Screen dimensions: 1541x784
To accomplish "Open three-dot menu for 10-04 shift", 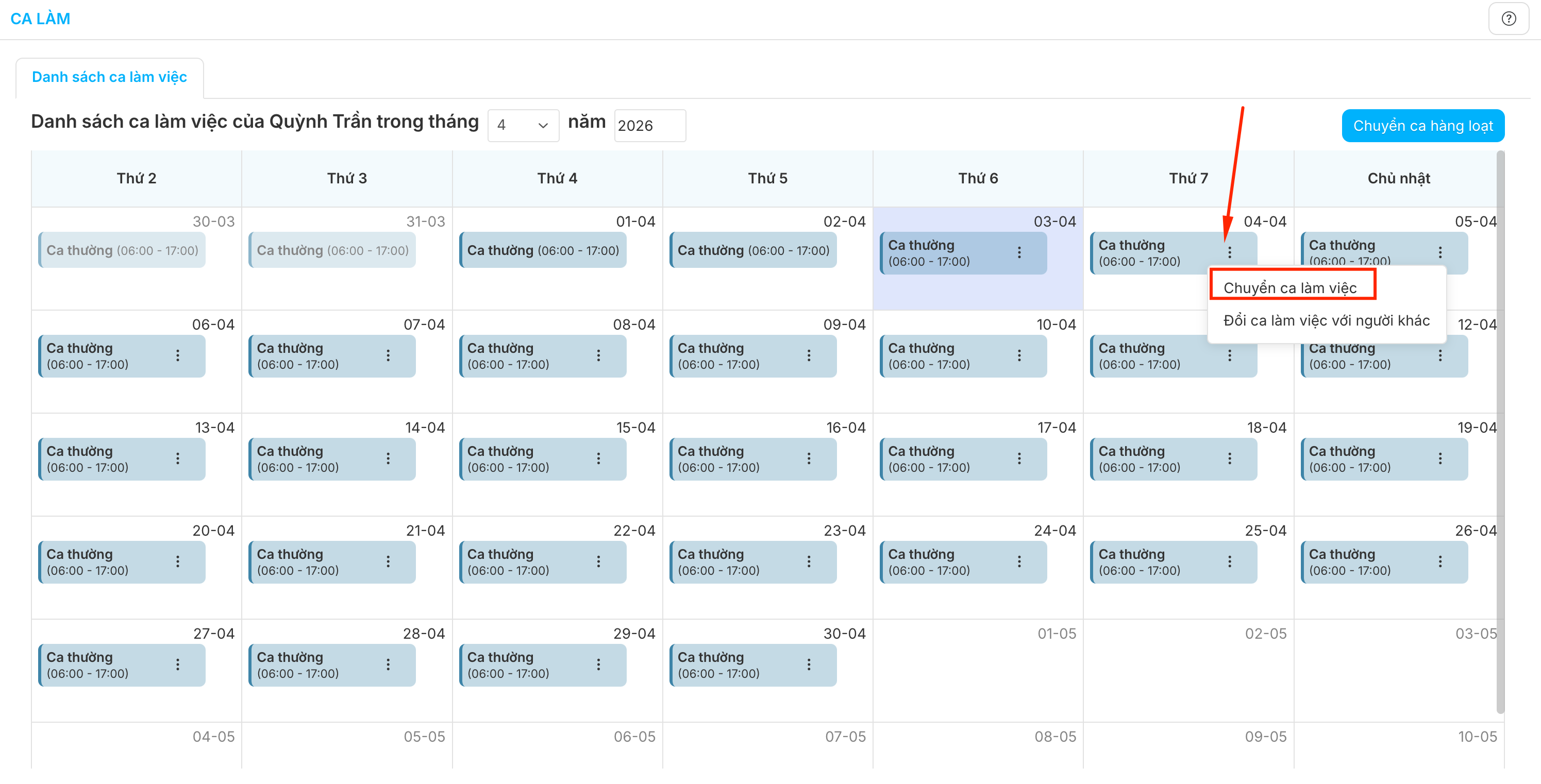I will pos(1019,355).
